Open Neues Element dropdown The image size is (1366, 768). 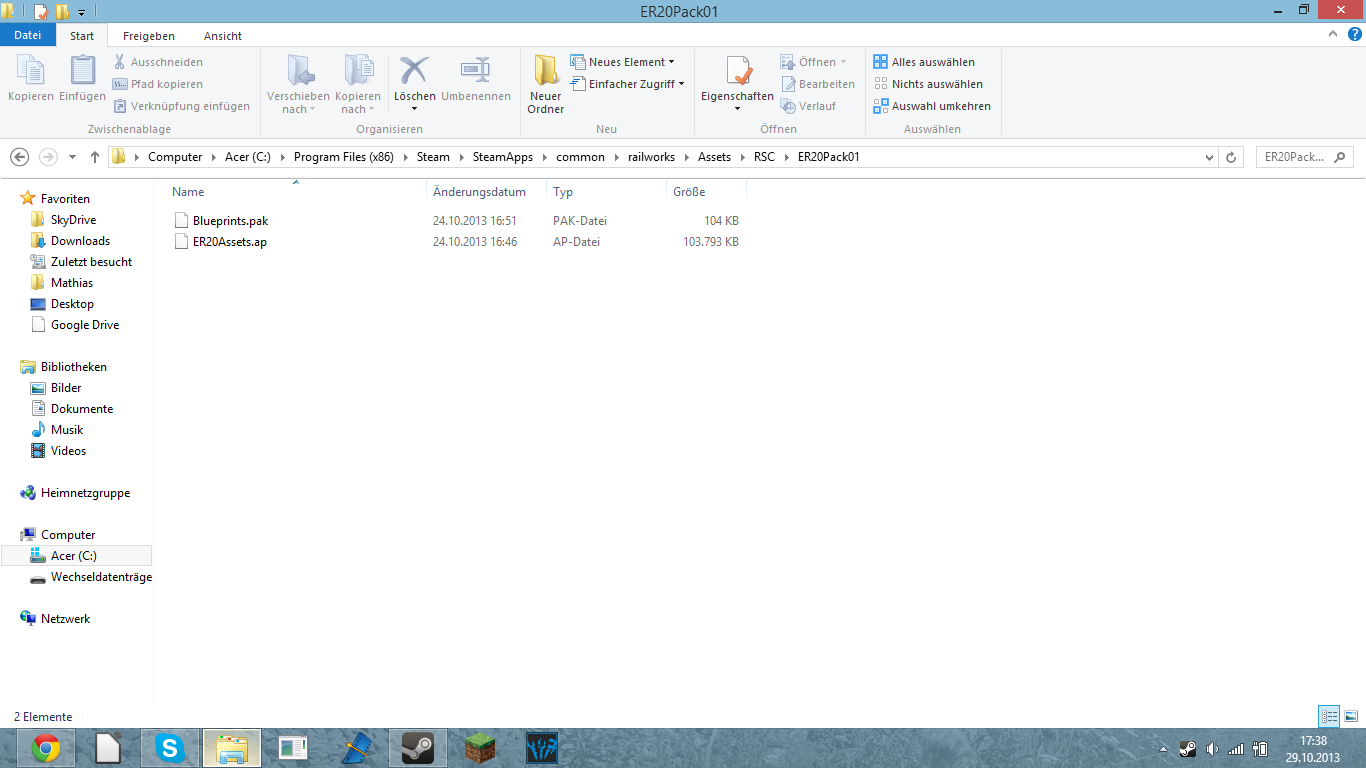(x=622, y=62)
